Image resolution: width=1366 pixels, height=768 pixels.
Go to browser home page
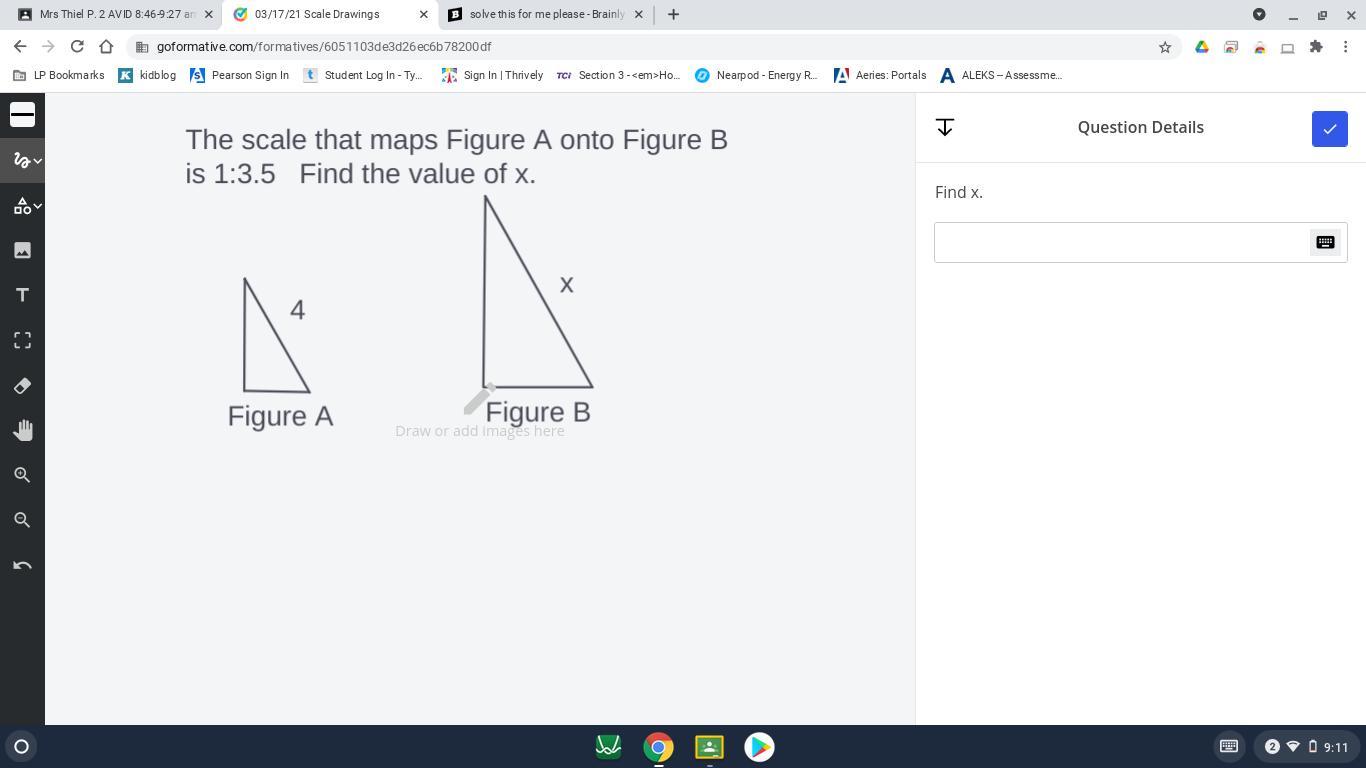(106, 47)
